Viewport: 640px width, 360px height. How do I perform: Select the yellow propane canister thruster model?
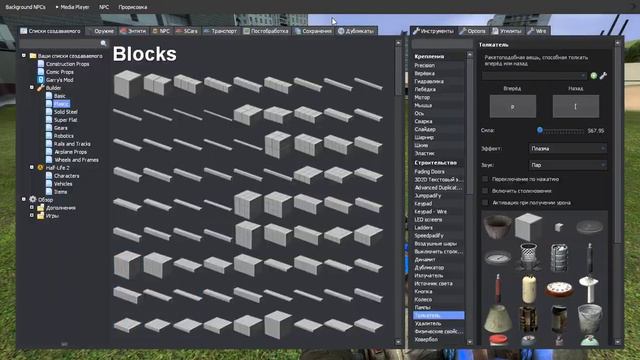[x=529, y=288]
